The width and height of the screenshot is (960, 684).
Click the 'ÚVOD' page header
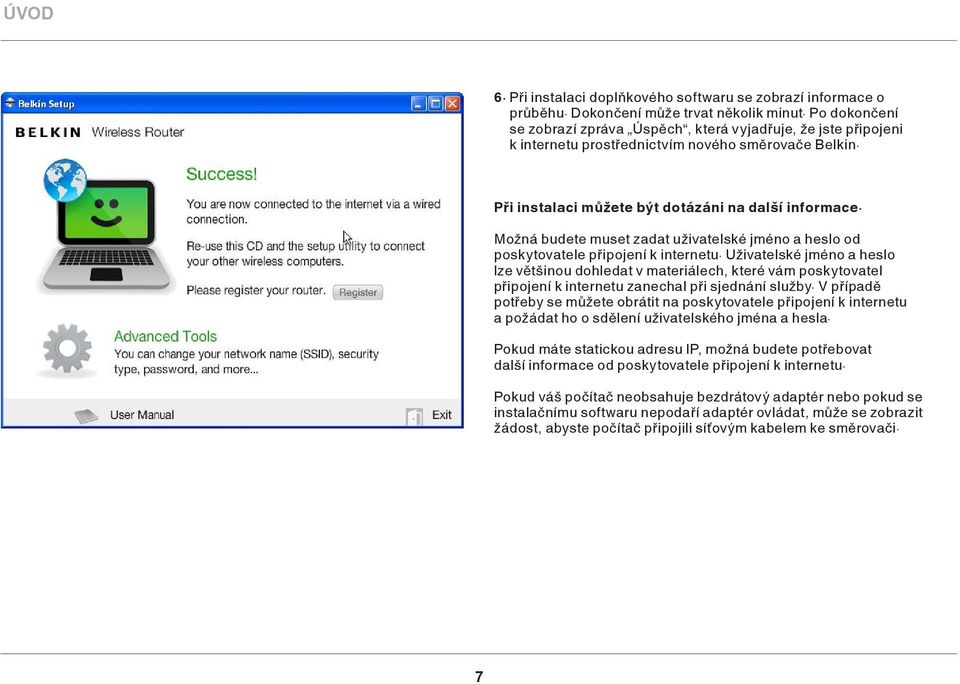tap(28, 13)
